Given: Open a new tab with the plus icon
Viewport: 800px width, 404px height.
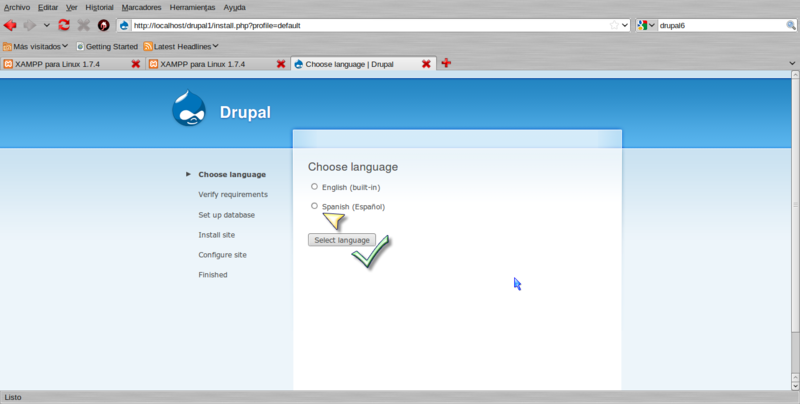Looking at the screenshot, I should pos(446,64).
